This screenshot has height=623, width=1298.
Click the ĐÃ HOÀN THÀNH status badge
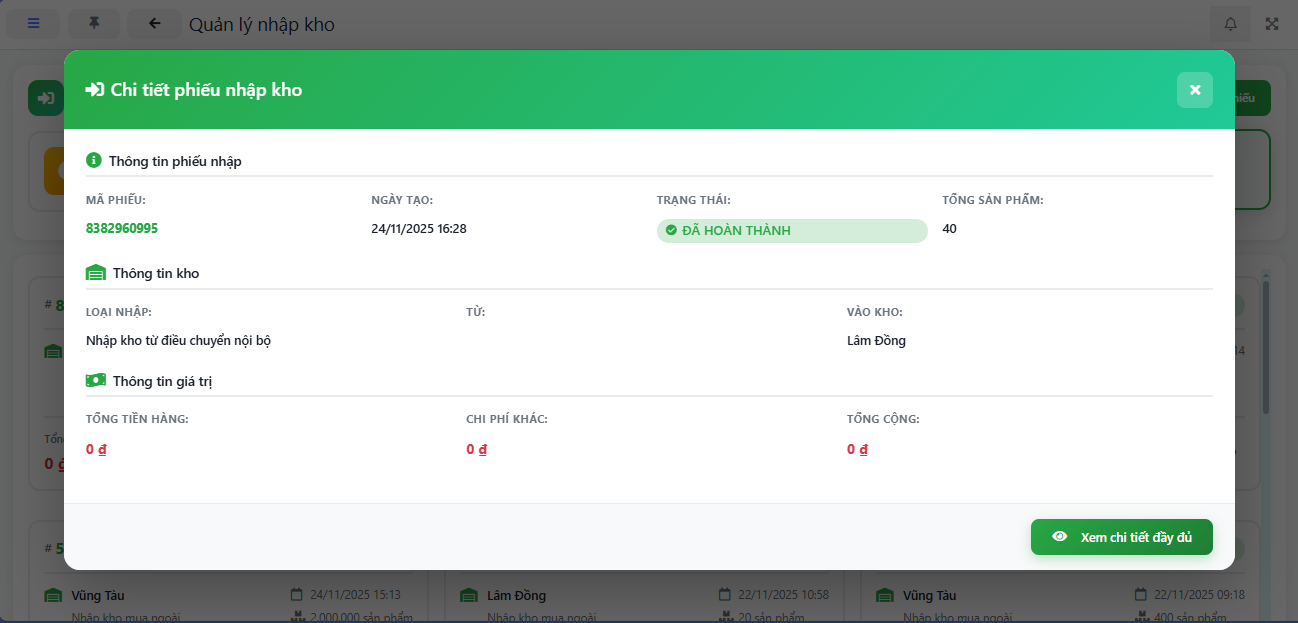(791, 231)
